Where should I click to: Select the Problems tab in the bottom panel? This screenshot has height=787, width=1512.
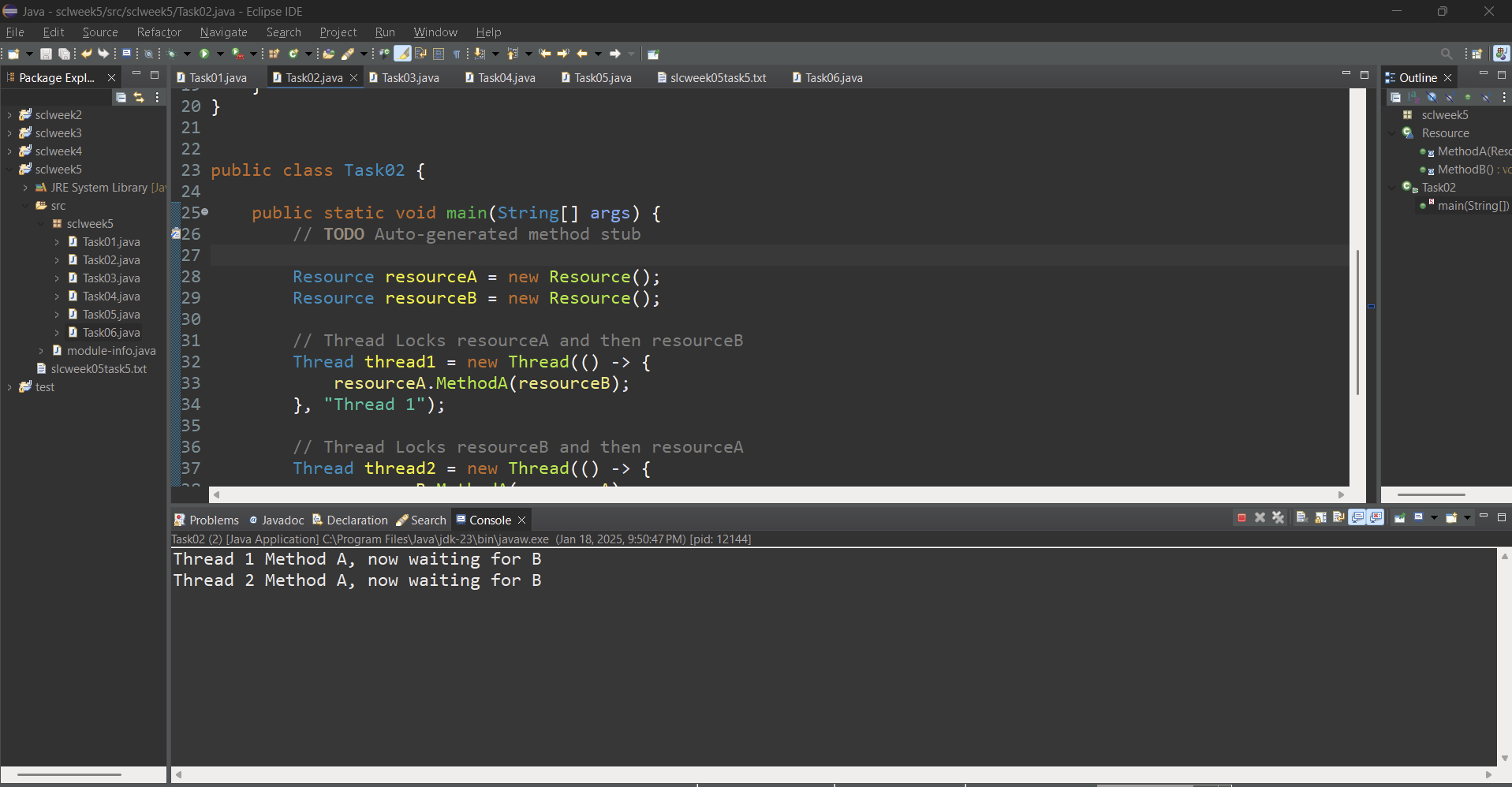point(207,520)
